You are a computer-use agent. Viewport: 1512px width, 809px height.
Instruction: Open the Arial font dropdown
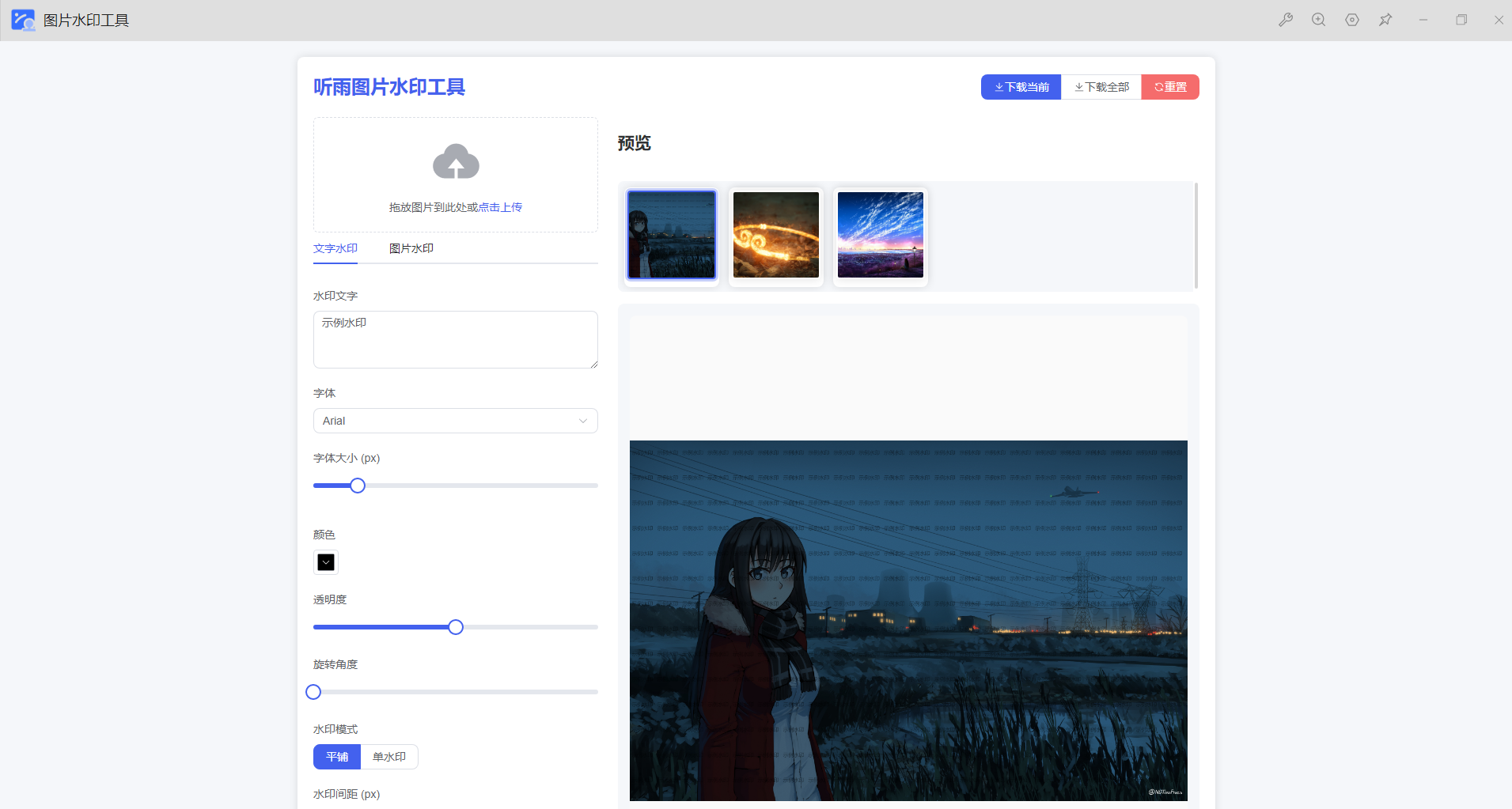pyautogui.click(x=456, y=421)
